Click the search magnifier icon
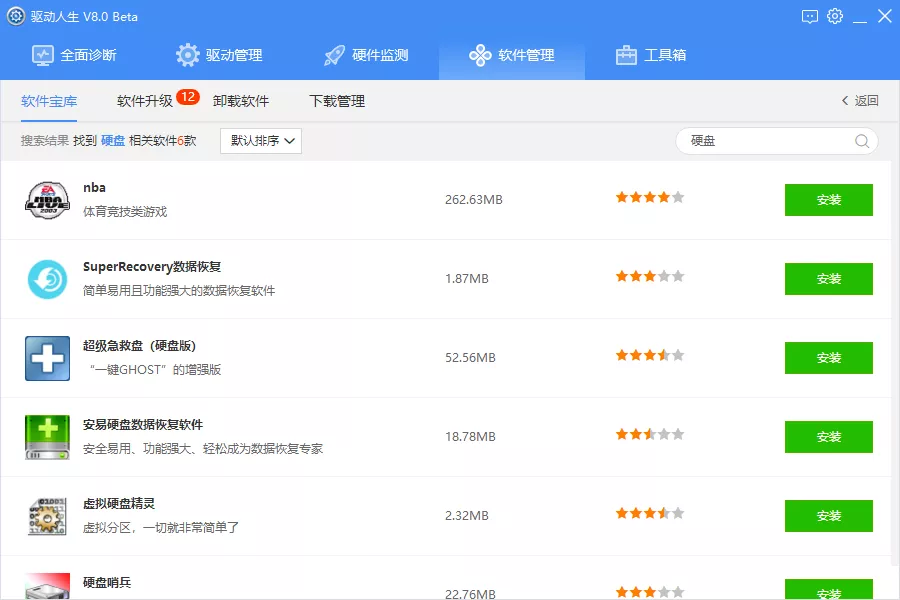900x600 pixels. (861, 141)
